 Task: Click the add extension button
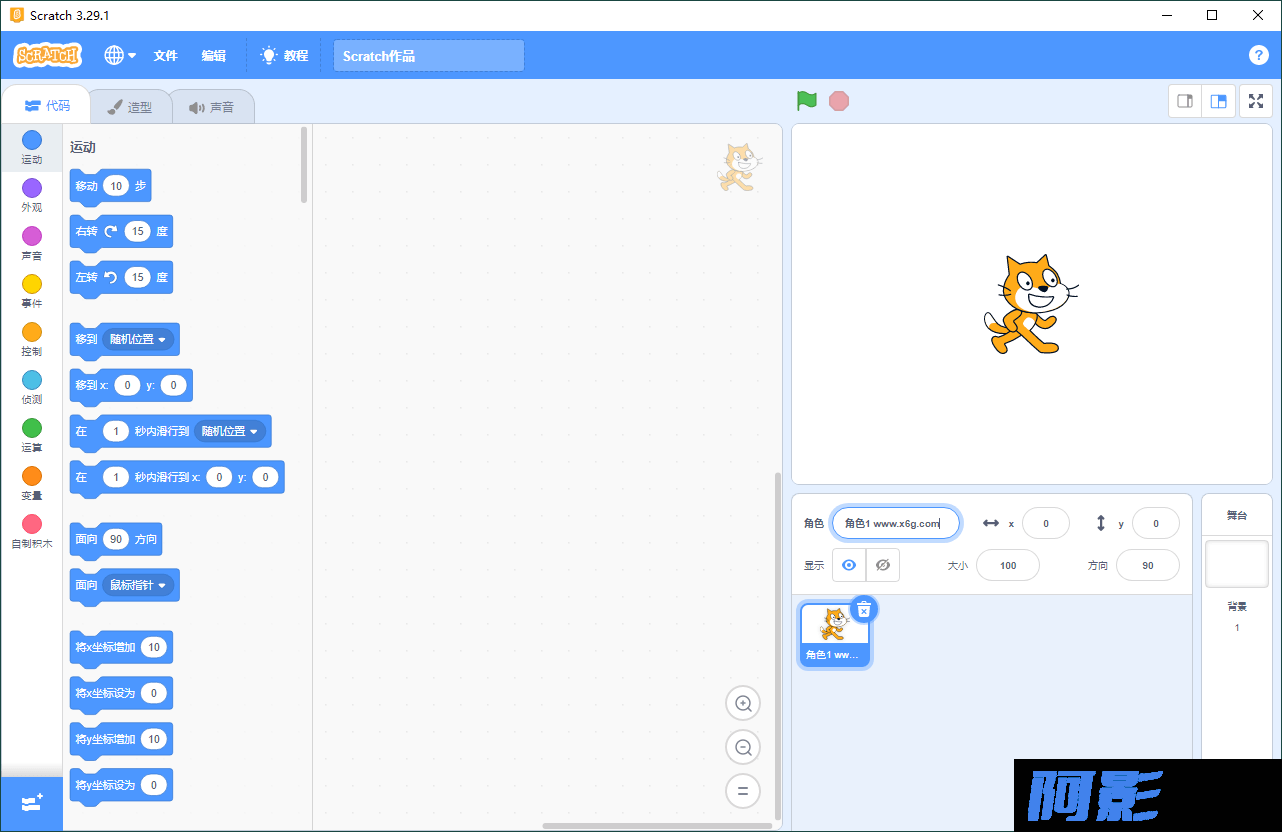pyautogui.click(x=32, y=803)
